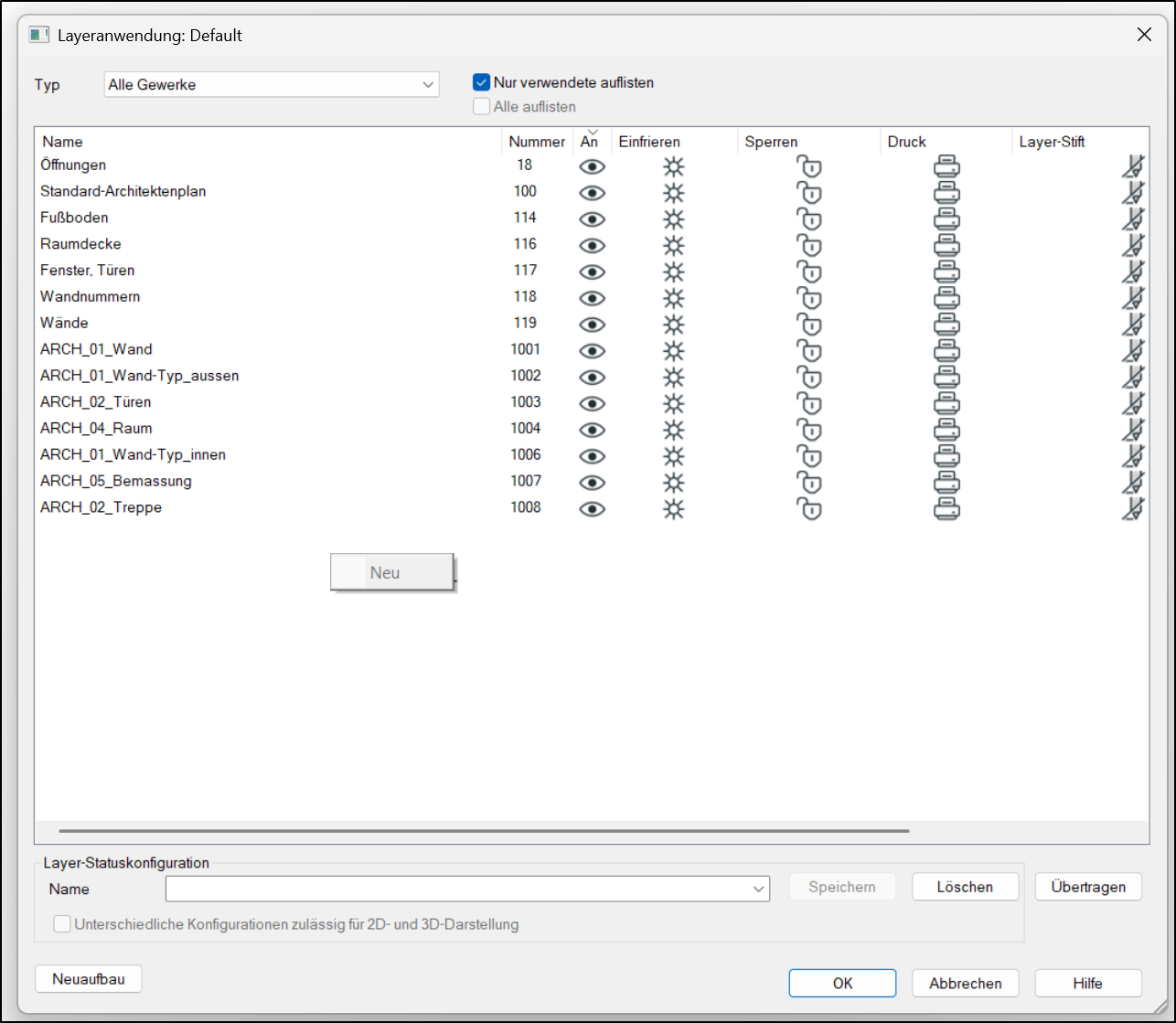Click the Neuaufbau button
The height and width of the screenshot is (1023, 1176).
[89, 979]
